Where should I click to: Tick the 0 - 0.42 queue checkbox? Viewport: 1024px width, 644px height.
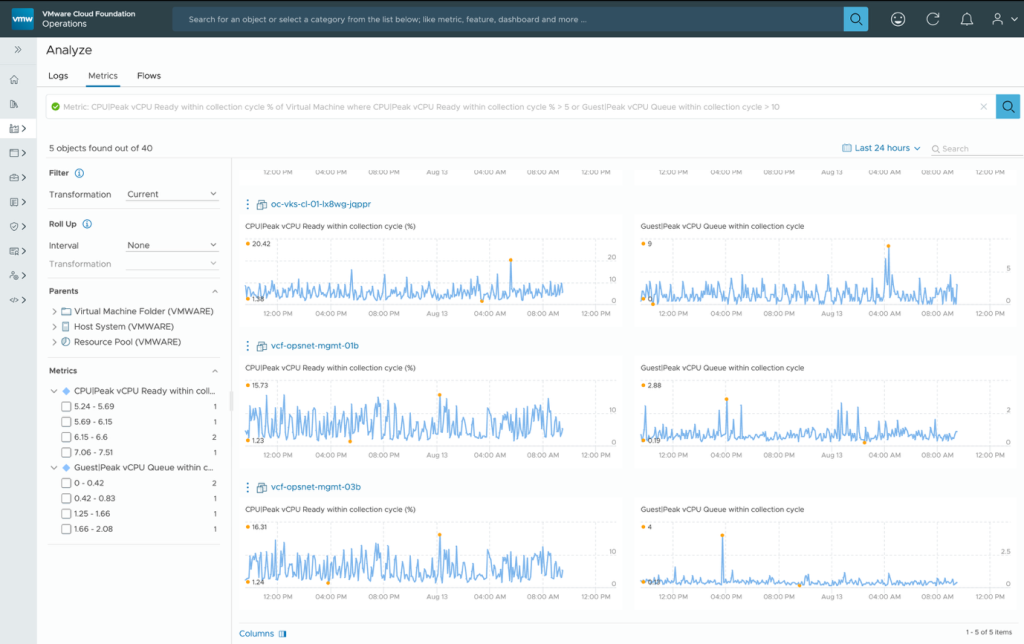point(66,483)
